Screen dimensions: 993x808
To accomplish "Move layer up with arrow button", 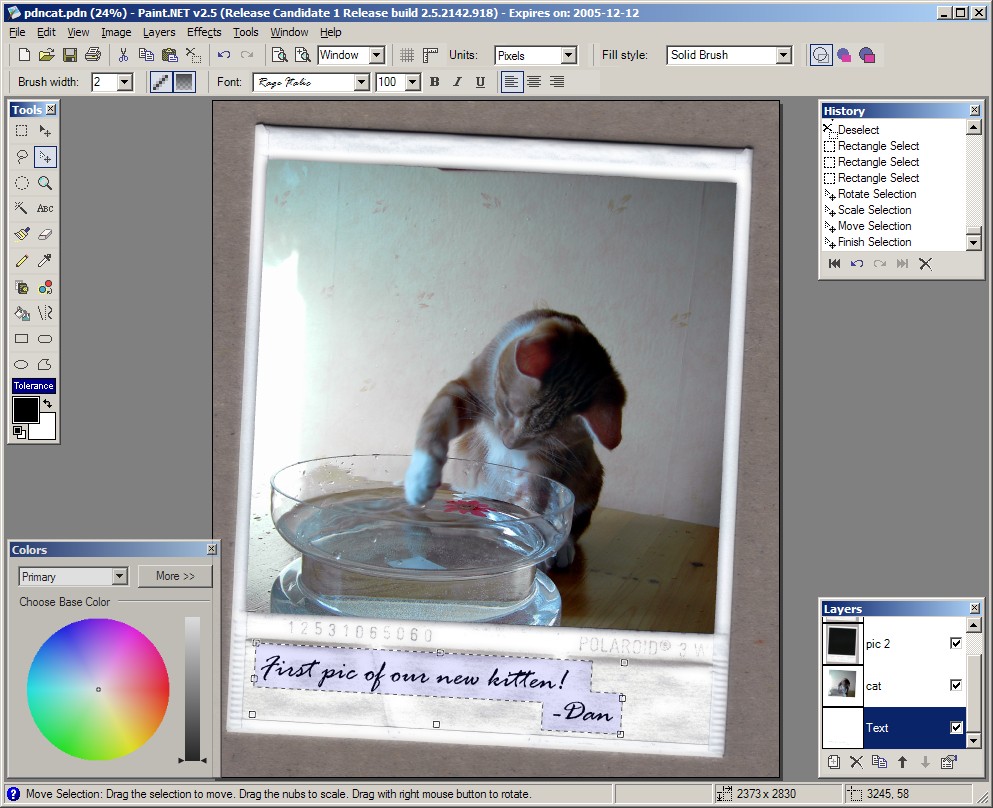I will pos(902,762).
